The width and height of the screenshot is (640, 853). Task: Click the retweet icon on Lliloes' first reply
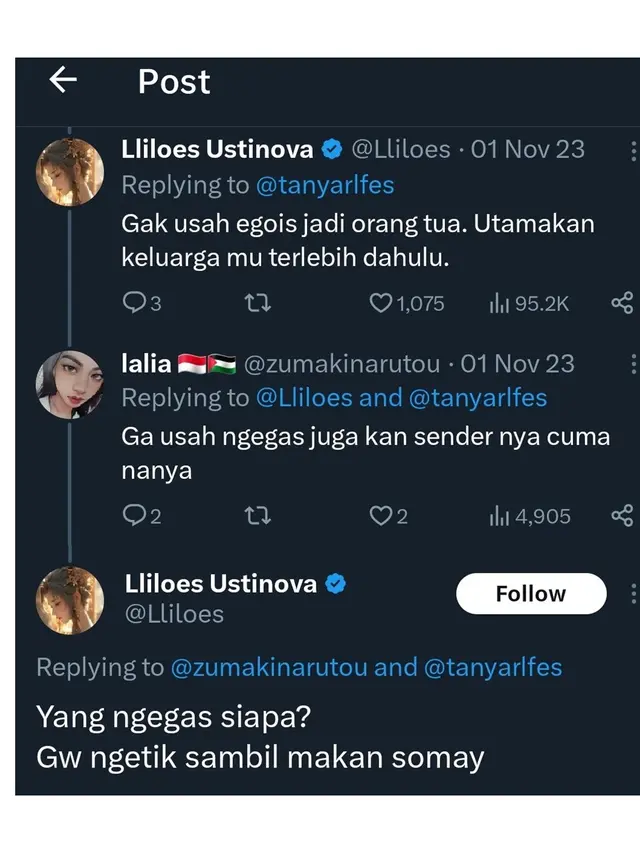click(x=257, y=302)
